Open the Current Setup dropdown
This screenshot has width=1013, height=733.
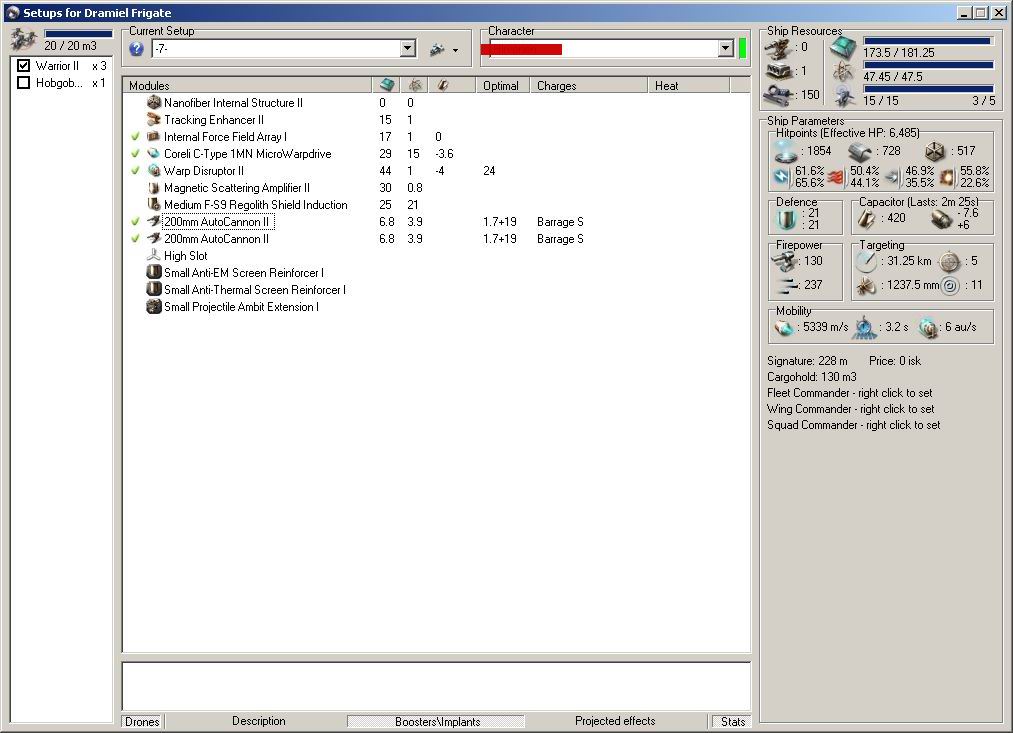coord(408,48)
